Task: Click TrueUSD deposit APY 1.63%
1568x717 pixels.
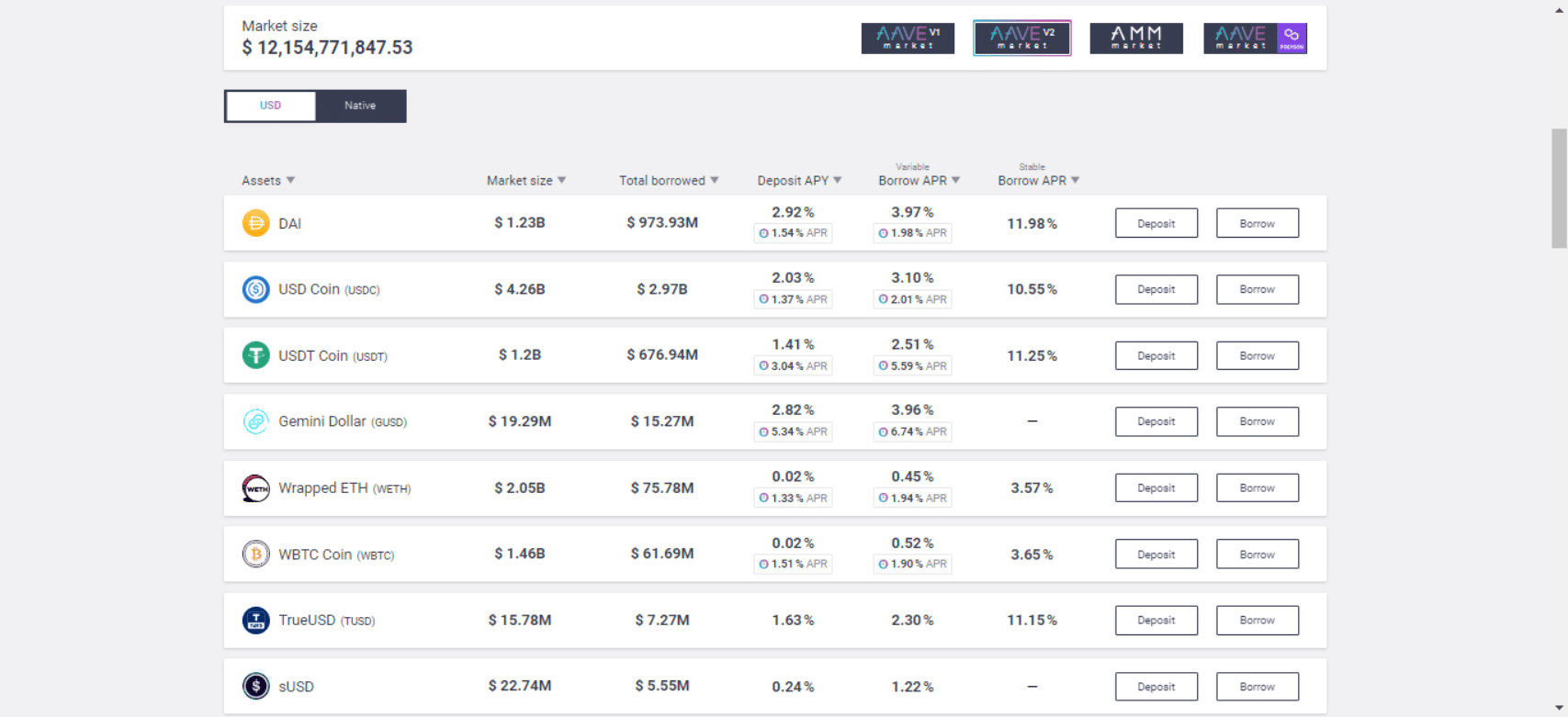Action: point(793,620)
